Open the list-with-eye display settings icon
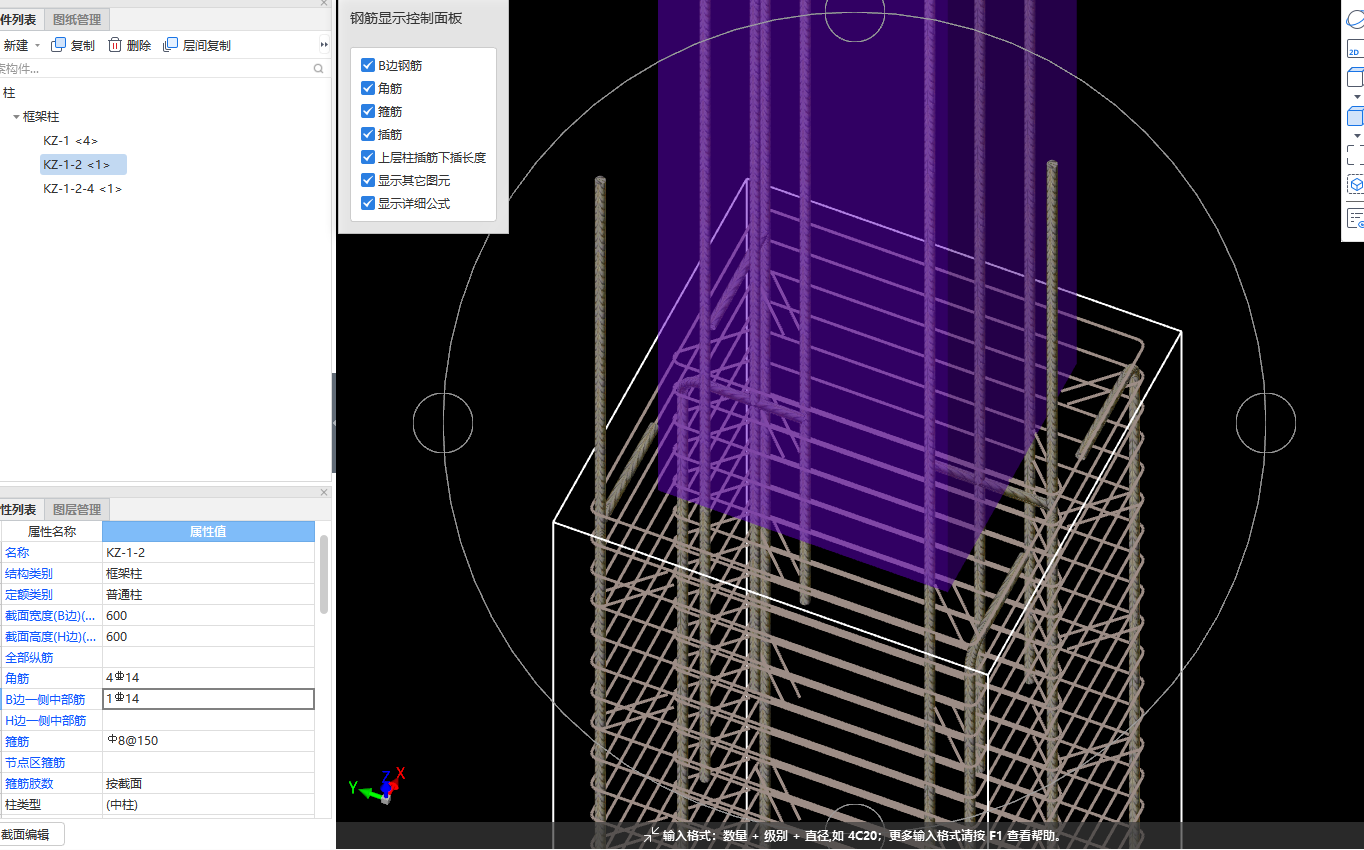Screen dimensions: 1364x850 [1355, 217]
